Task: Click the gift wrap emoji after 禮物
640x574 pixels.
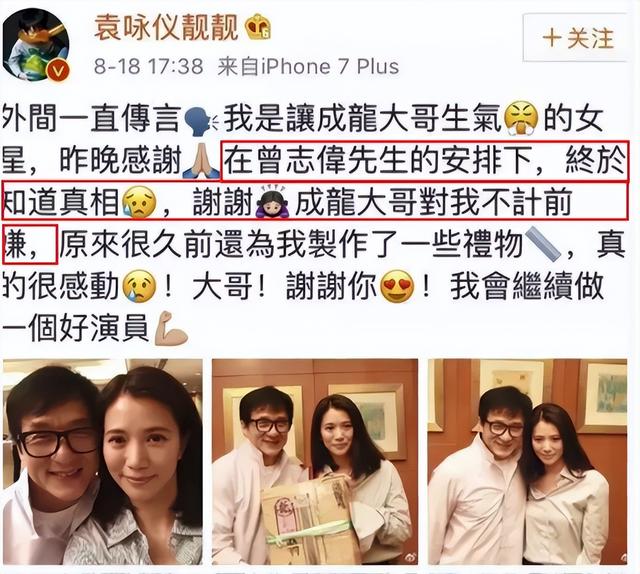Action: click(543, 245)
